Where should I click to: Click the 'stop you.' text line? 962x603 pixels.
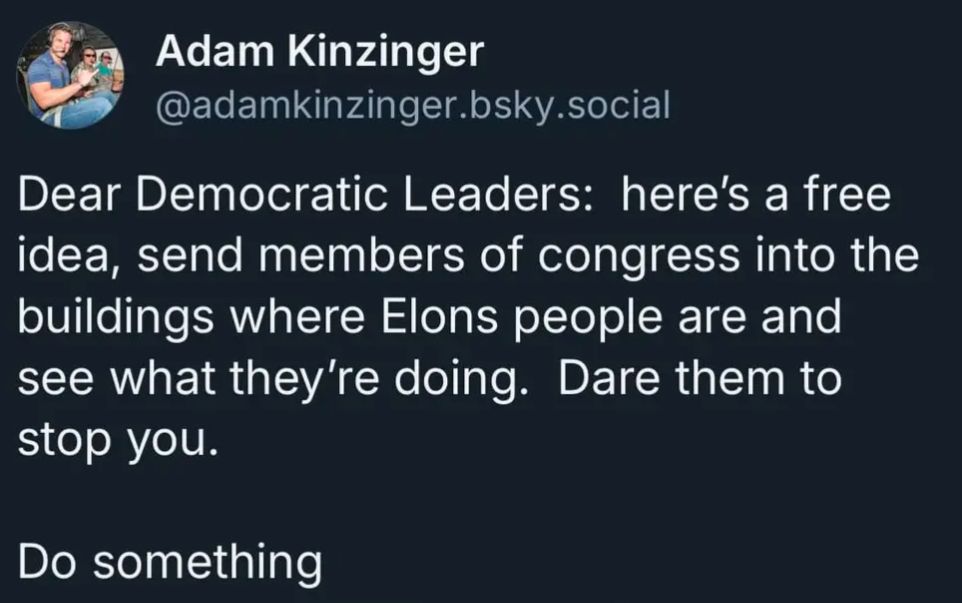pos(118,442)
